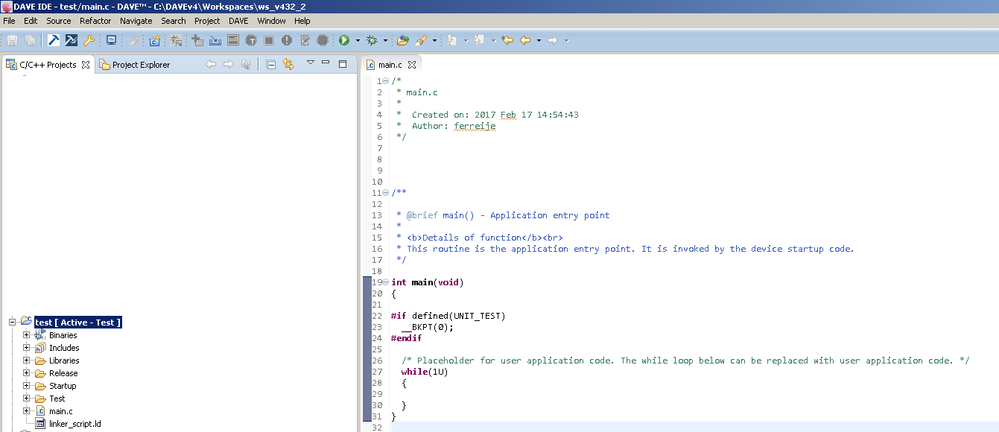Click the 'int main(void)' code line
The width and height of the screenshot is (999, 432).
pos(428,282)
